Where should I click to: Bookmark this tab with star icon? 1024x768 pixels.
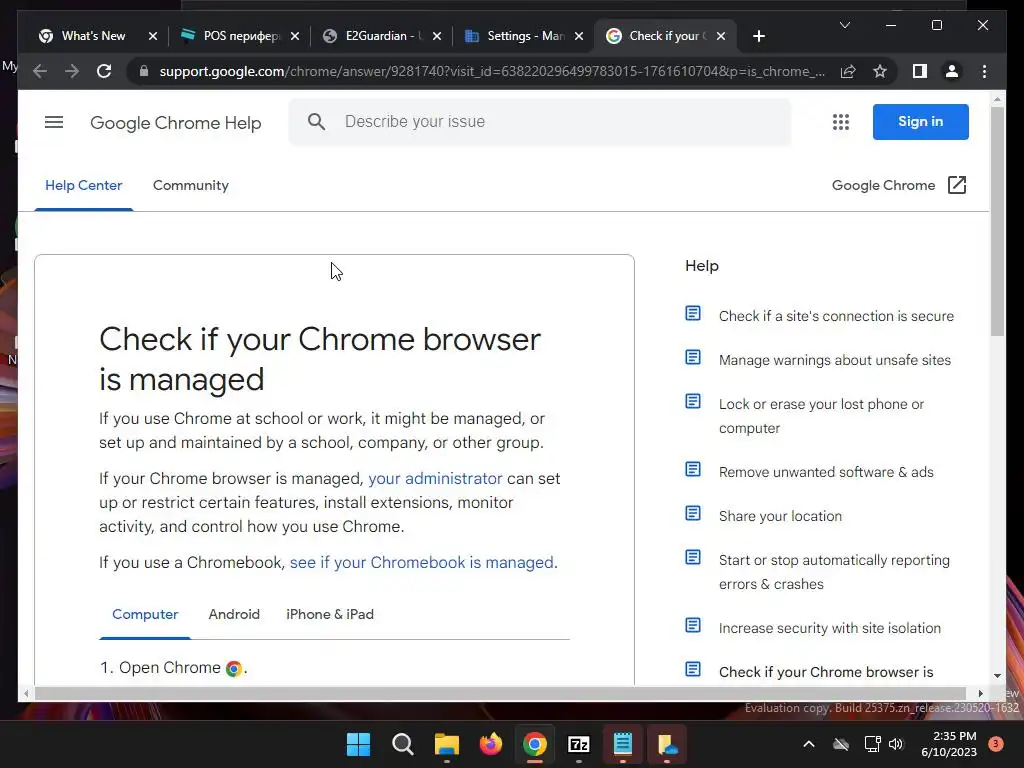tap(880, 71)
